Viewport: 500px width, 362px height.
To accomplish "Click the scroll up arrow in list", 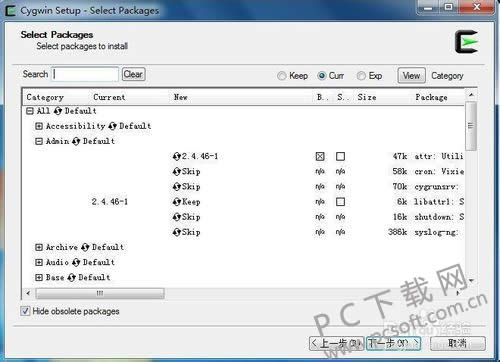I will click(471, 95).
